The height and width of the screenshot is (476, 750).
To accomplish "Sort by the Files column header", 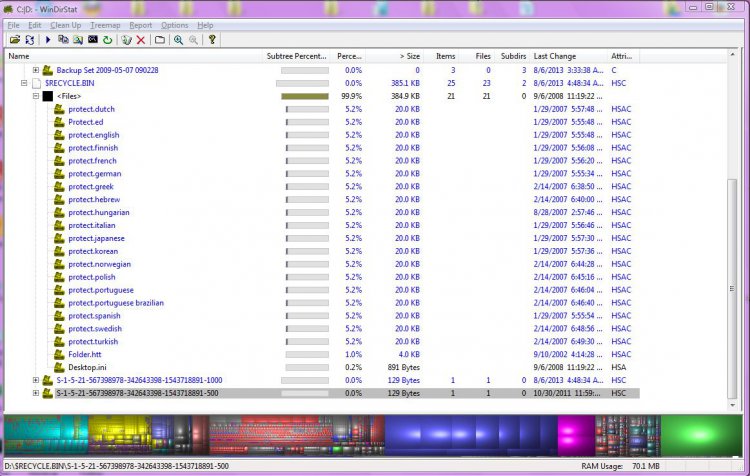I will pos(476,56).
